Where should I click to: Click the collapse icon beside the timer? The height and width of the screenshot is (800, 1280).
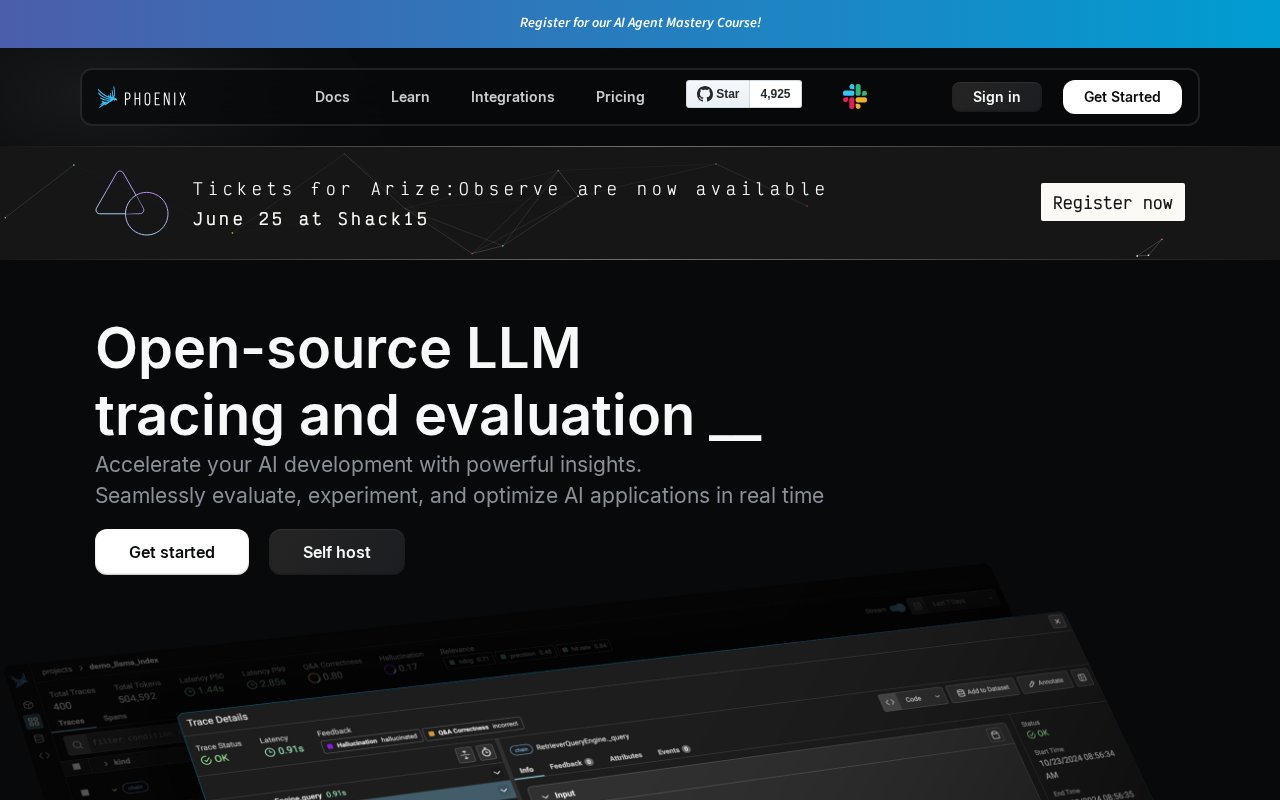tap(465, 755)
